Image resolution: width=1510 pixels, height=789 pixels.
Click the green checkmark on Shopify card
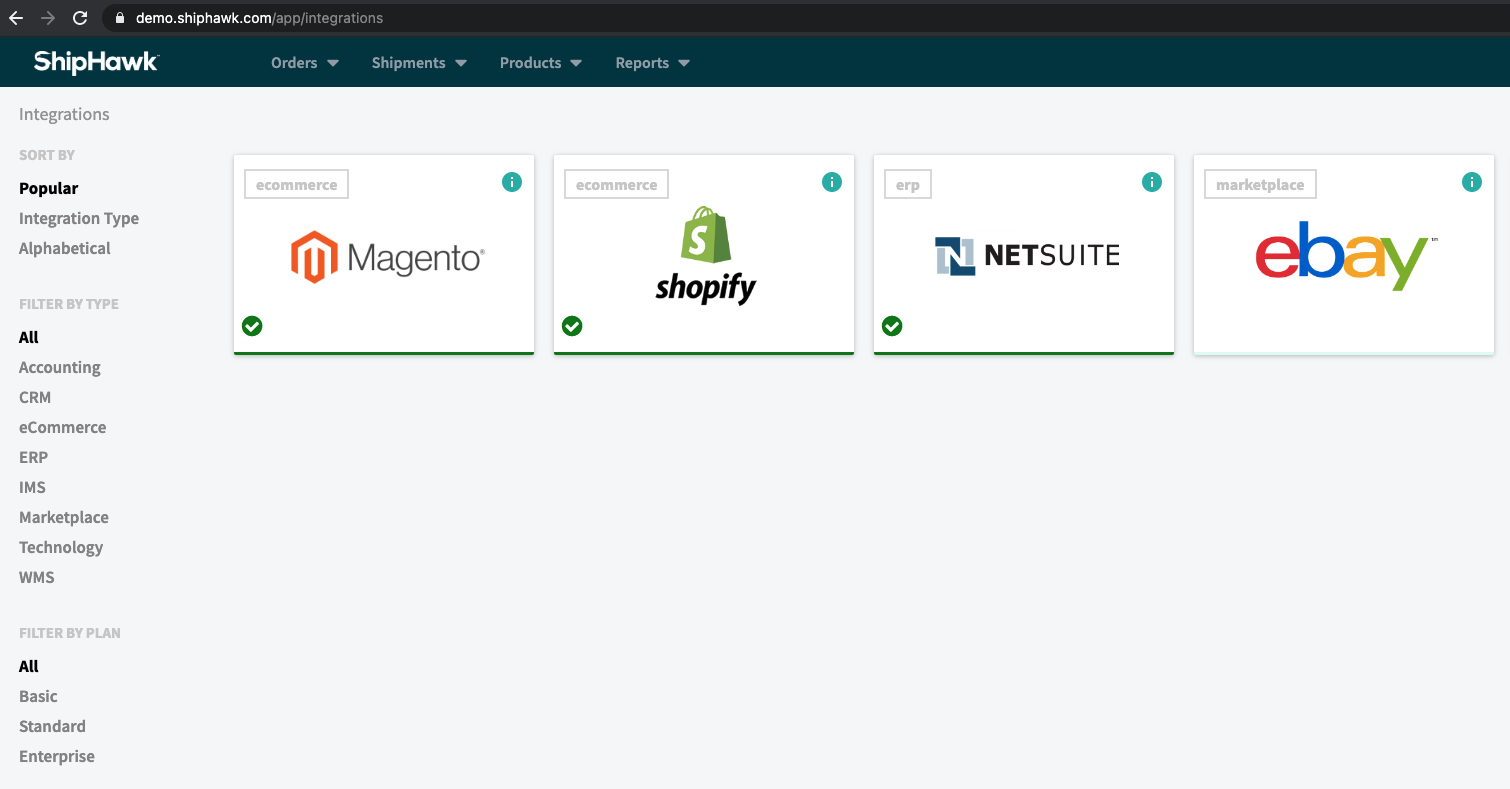coord(572,326)
